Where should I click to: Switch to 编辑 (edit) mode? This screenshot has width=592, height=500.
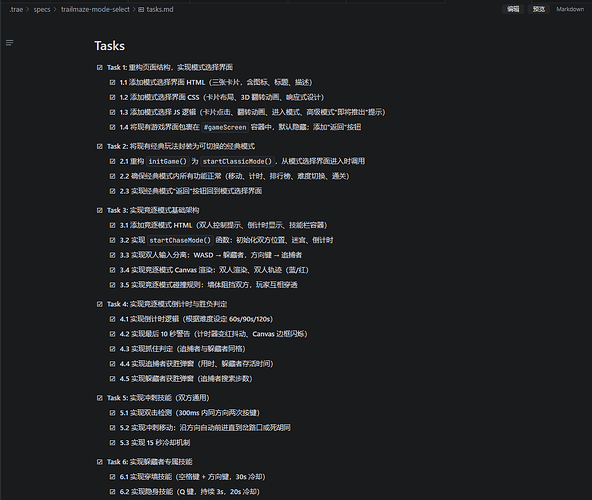point(513,9)
